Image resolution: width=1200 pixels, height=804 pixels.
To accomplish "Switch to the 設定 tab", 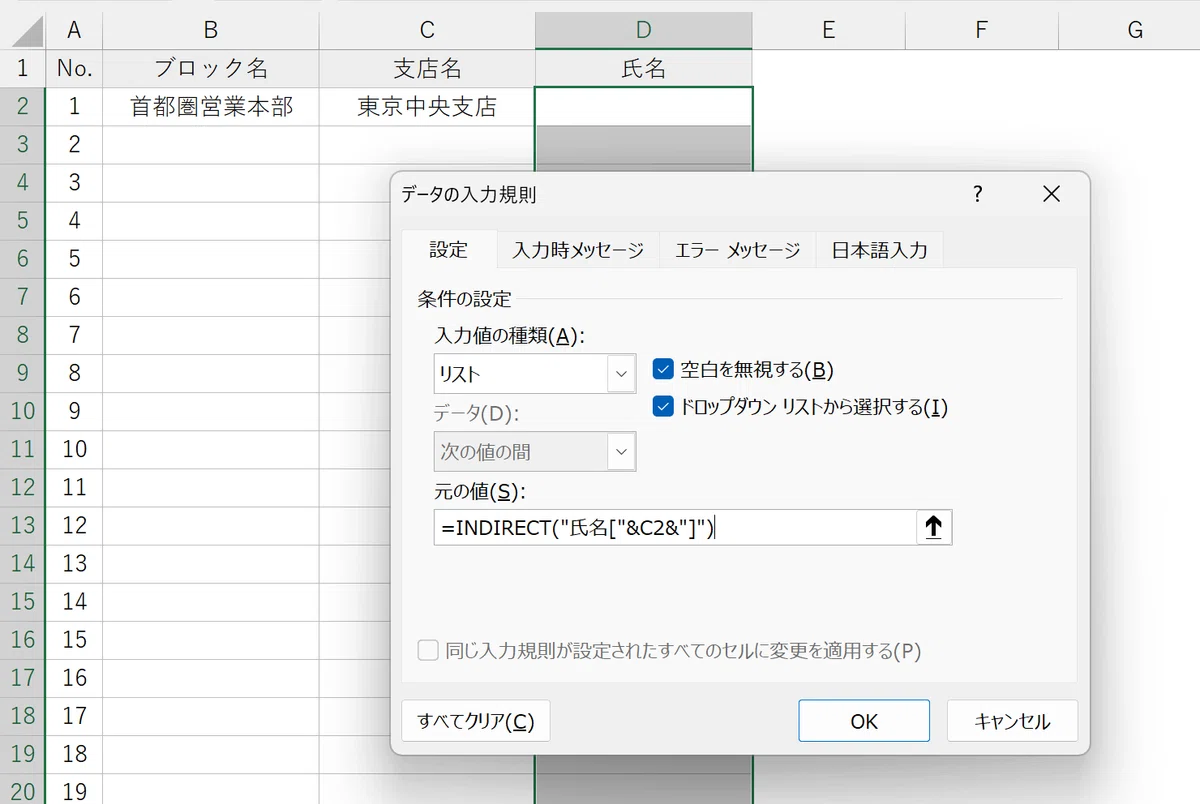I will point(449,250).
